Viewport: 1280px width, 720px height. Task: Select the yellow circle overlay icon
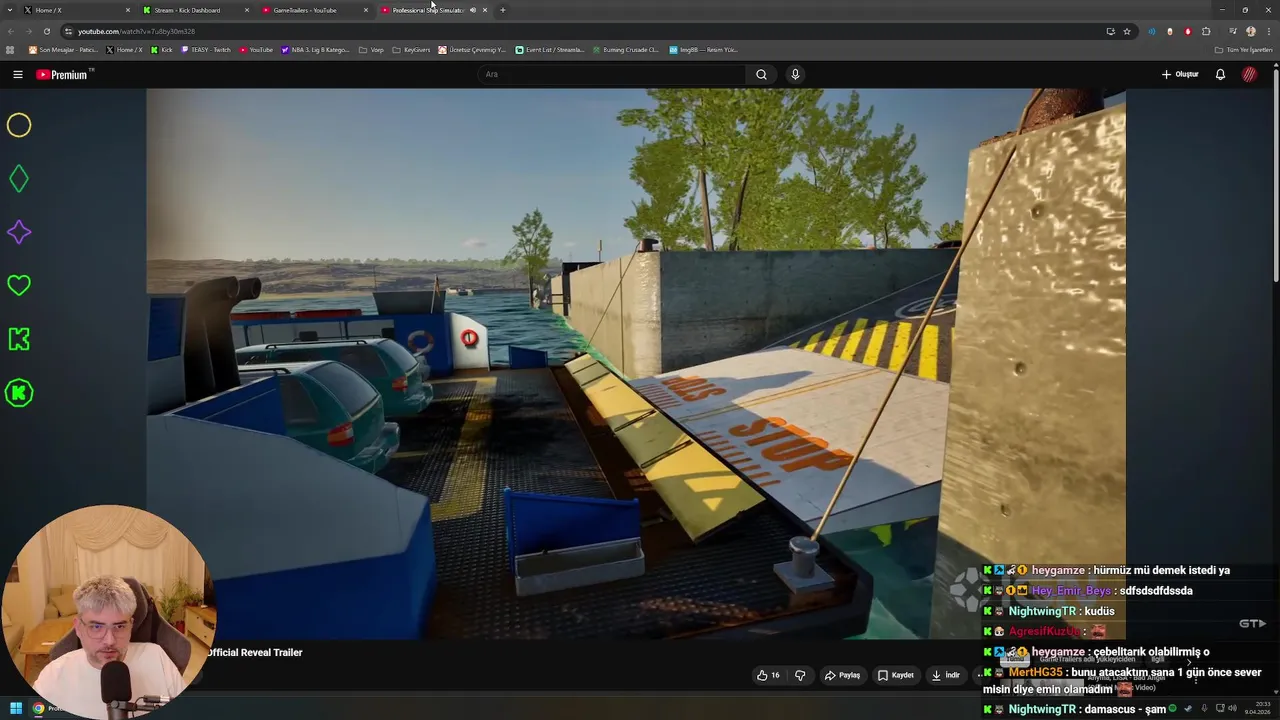tap(19, 125)
